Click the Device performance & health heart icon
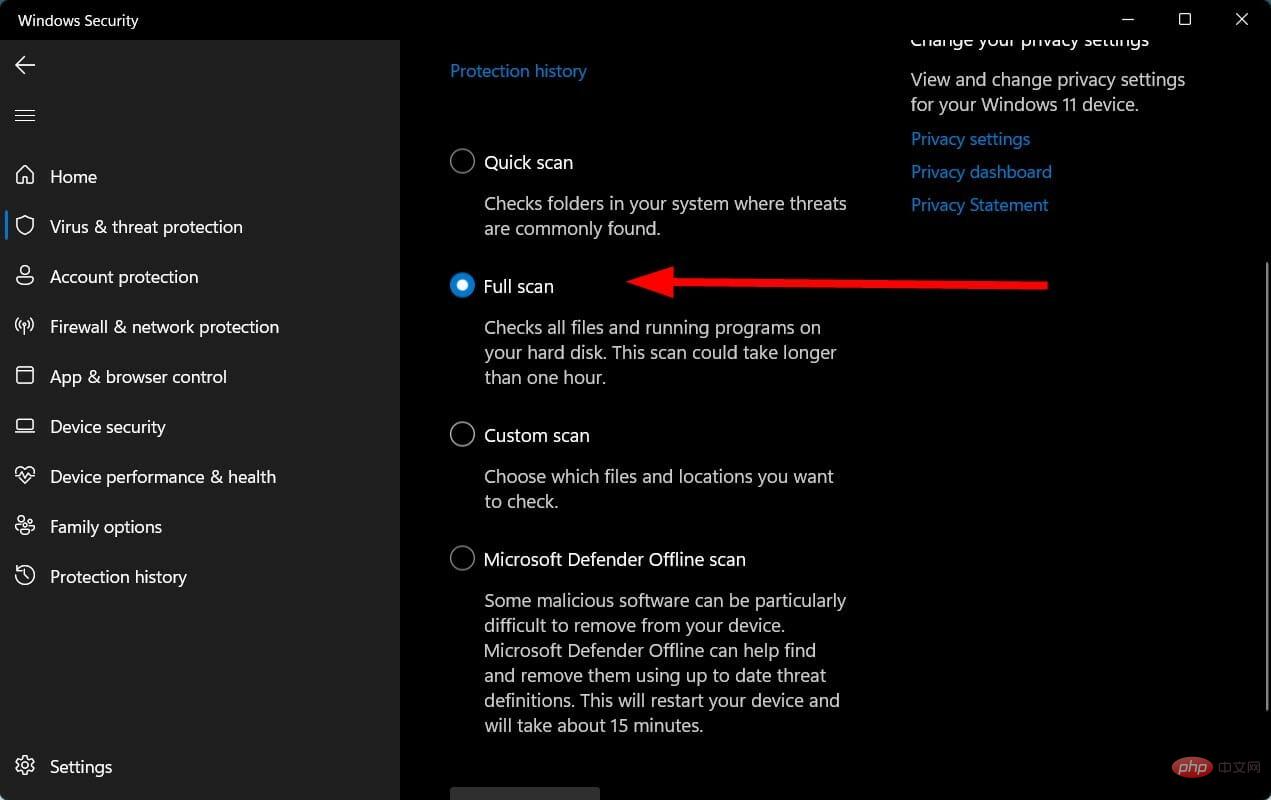The height and width of the screenshot is (800, 1271). pos(25,476)
